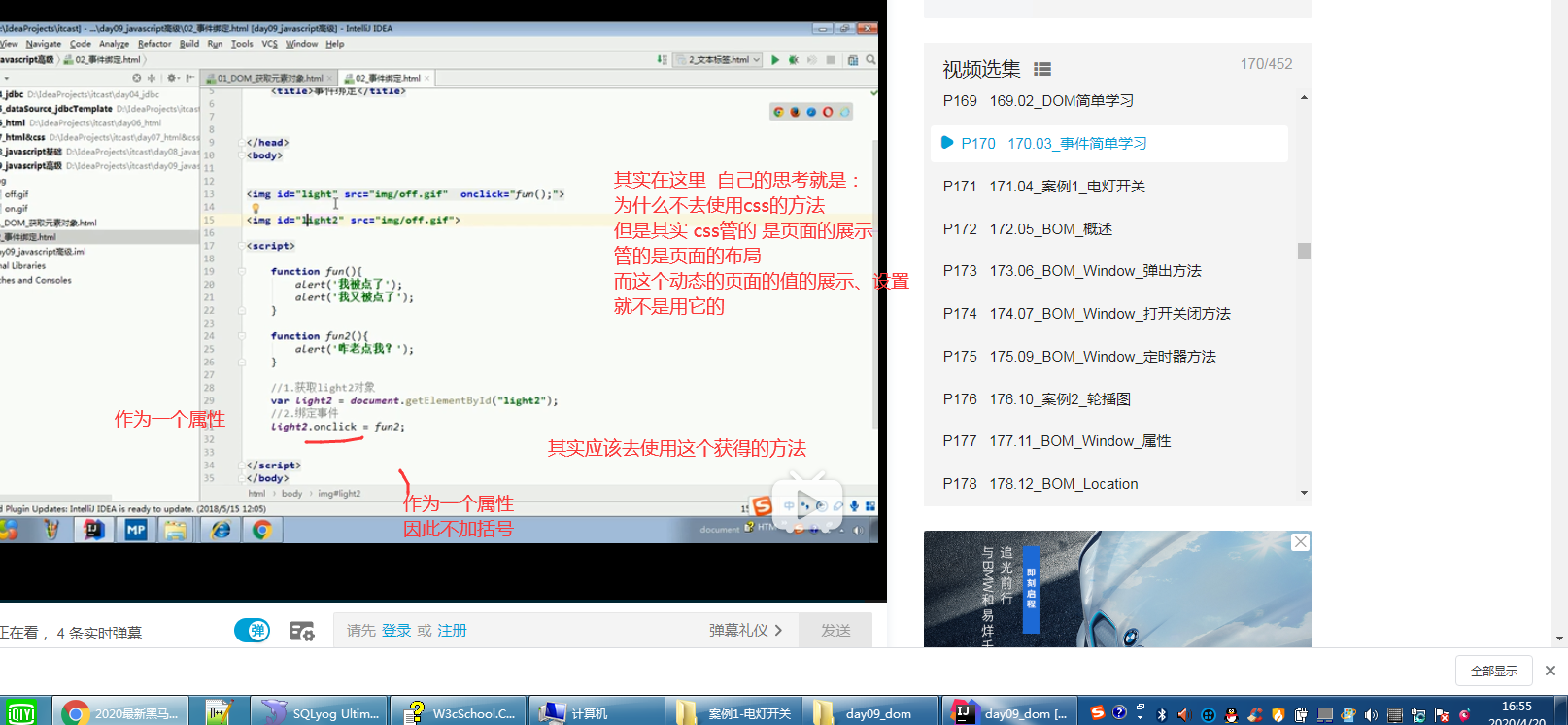Open the Refactor menu
Viewport: 1568px width, 725px height.
click(x=154, y=44)
